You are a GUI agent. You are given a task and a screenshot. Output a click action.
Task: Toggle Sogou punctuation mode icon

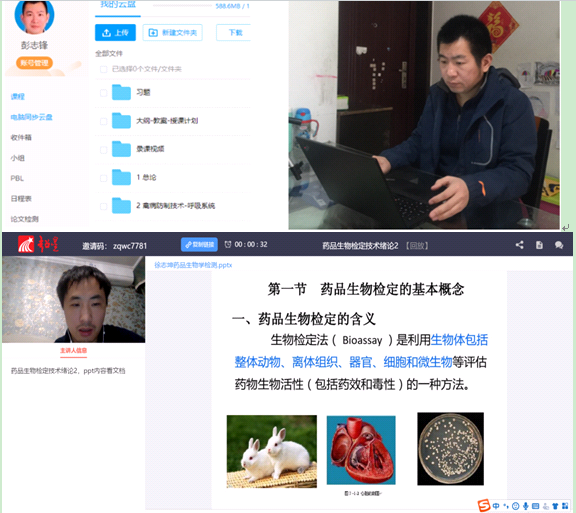[x=506, y=506]
